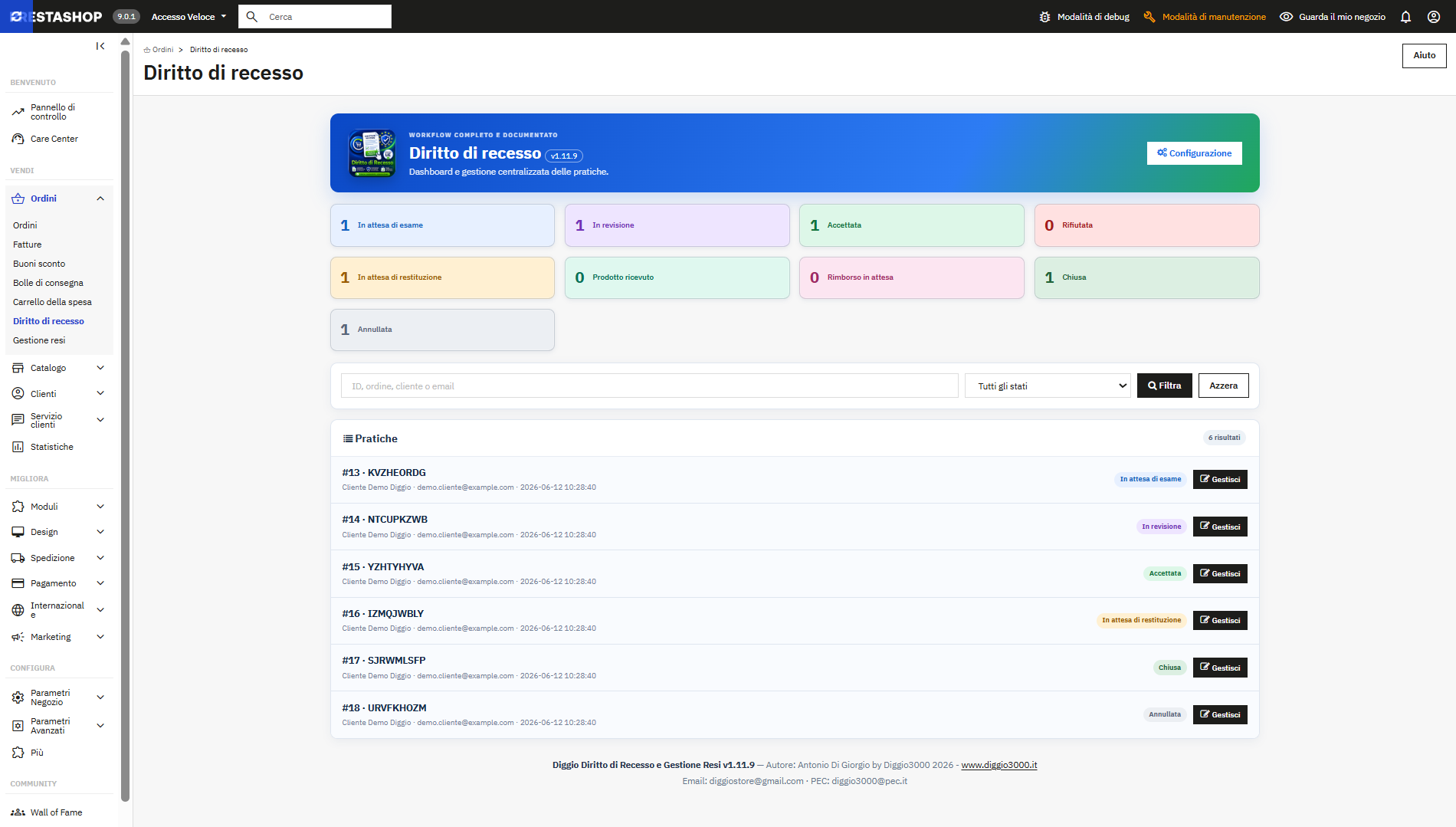This screenshot has width=1456, height=827.
Task: Expand the Moduli menu chevron
Action: pos(100,507)
